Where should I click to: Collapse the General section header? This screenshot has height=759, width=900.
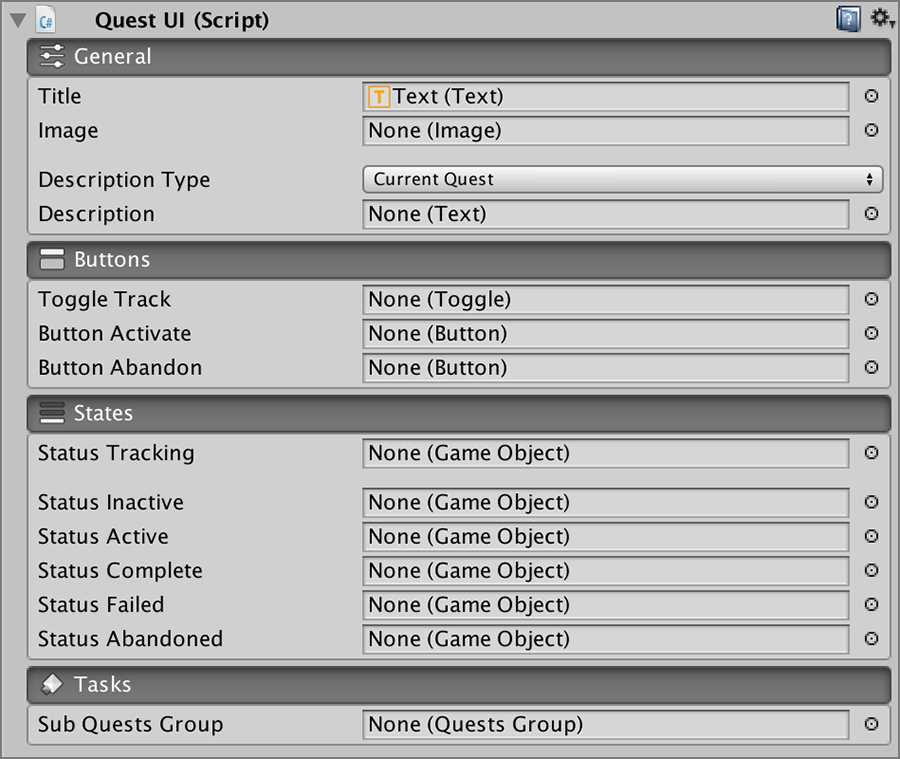(458, 57)
